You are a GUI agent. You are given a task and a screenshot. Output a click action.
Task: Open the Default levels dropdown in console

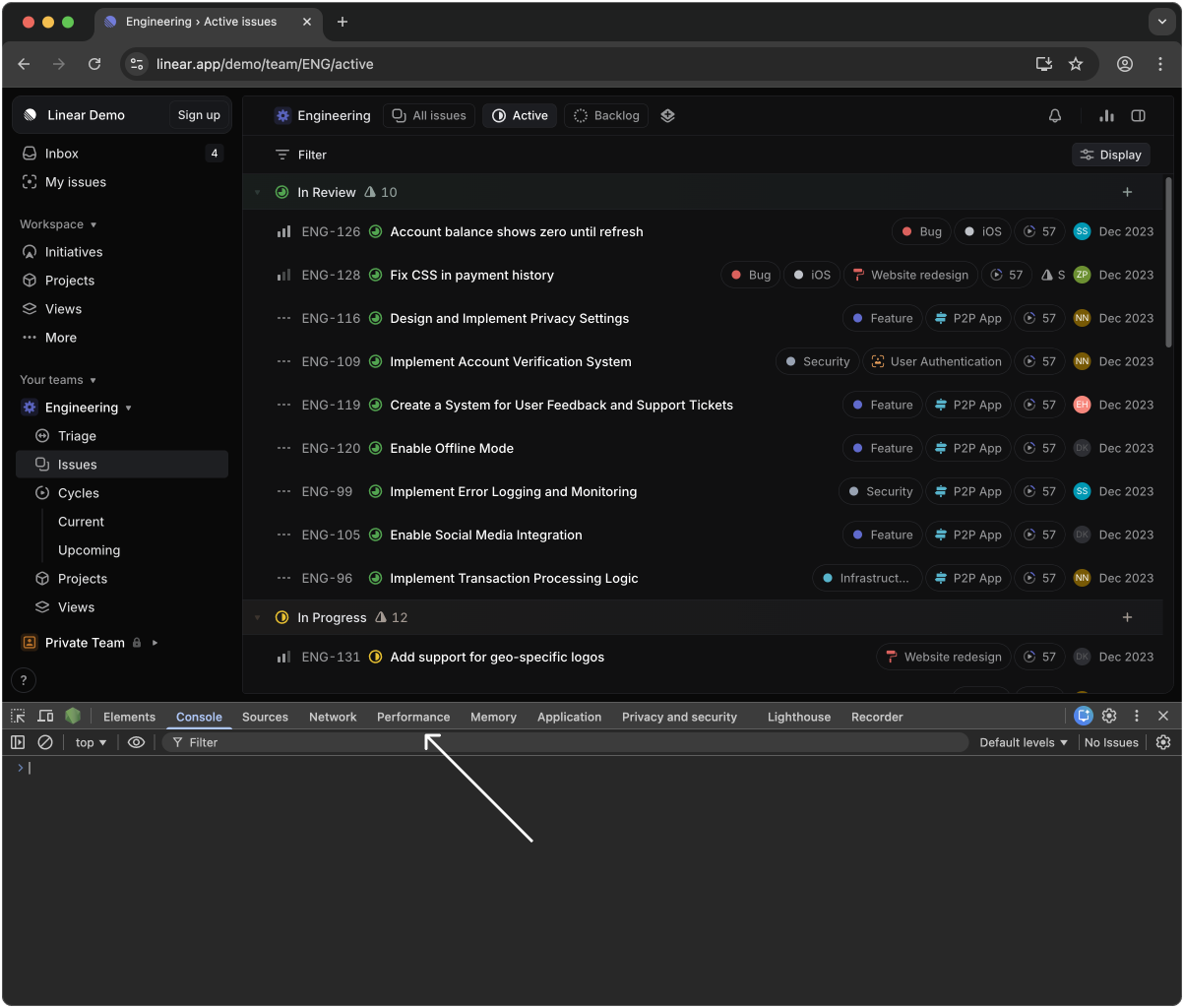tap(1023, 742)
